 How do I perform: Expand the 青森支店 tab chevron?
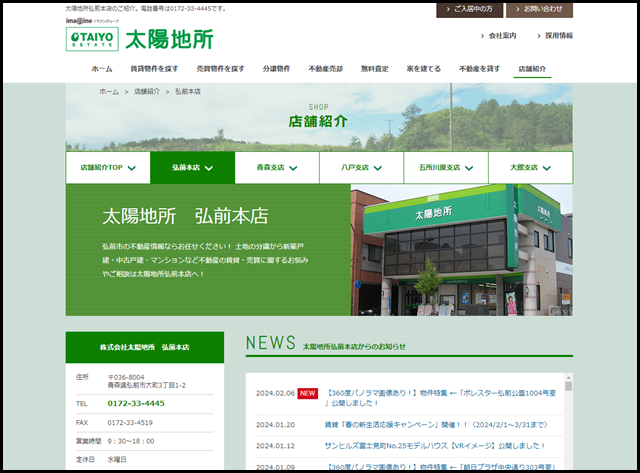tap(293, 168)
